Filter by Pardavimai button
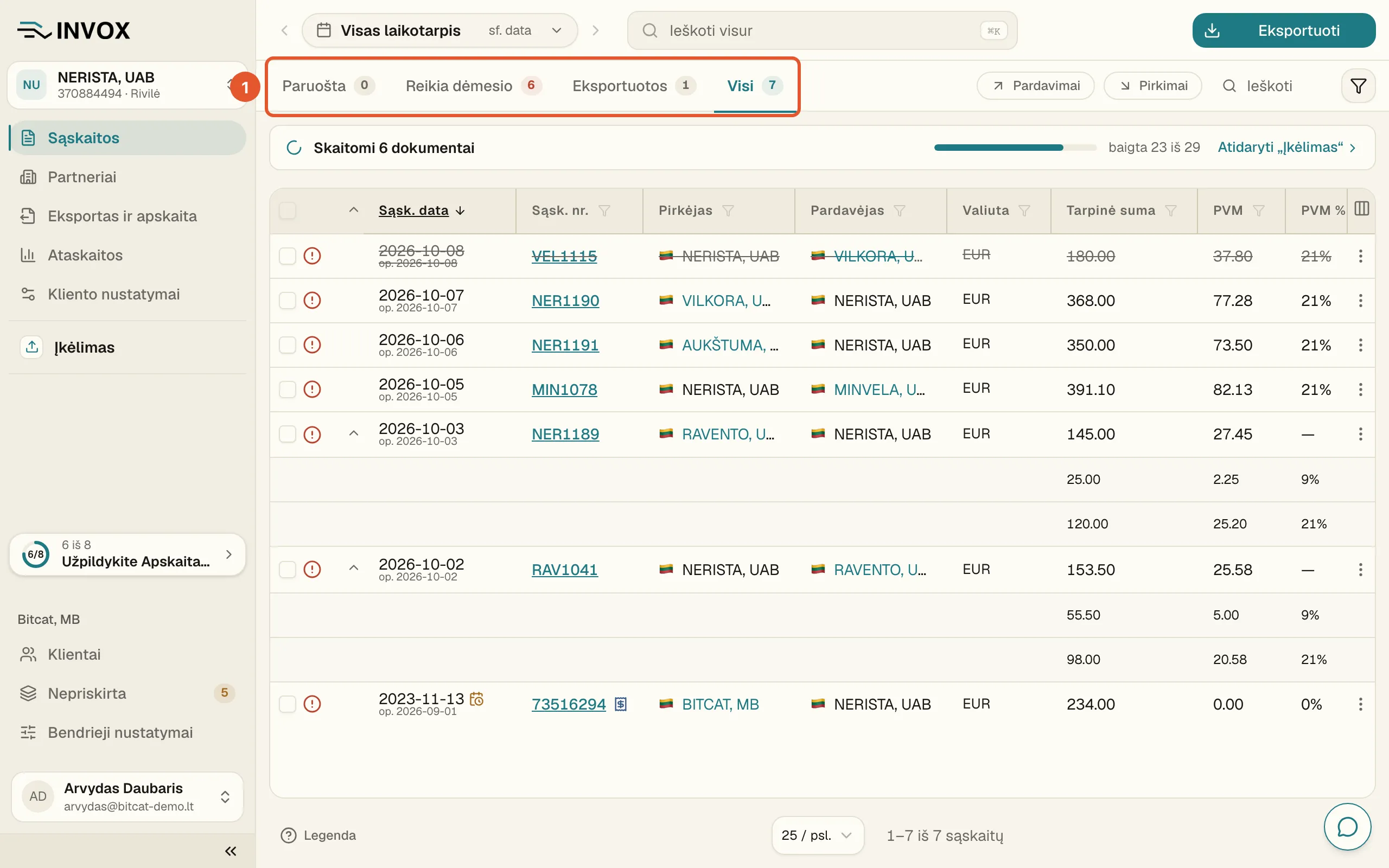1389x868 pixels. point(1035,86)
